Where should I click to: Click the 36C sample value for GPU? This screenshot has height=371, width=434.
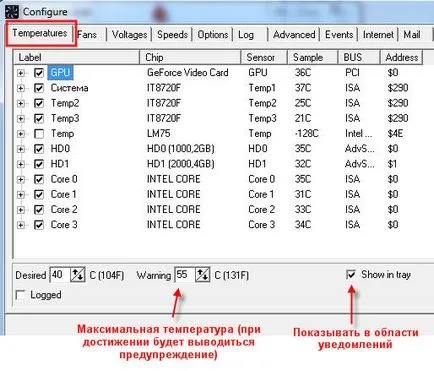pyautogui.click(x=303, y=73)
